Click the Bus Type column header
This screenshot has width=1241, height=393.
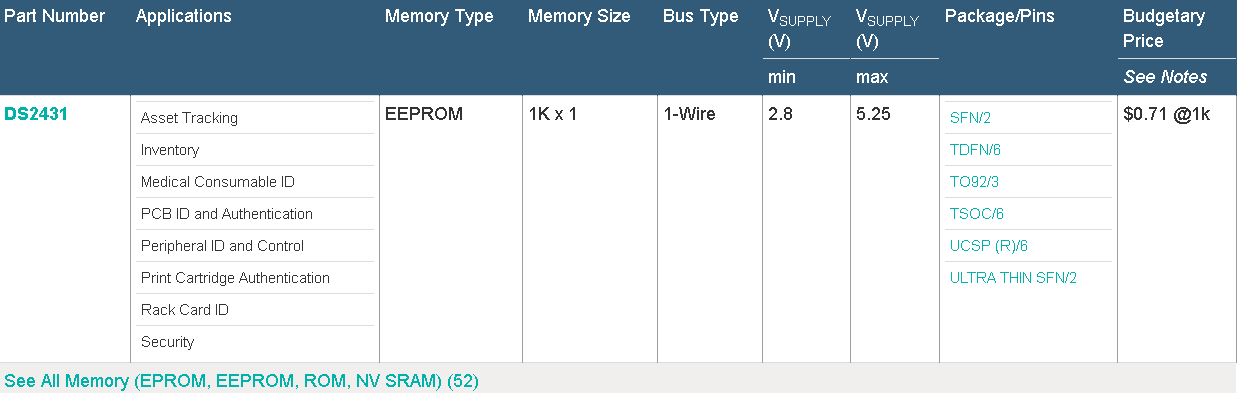coord(701,16)
